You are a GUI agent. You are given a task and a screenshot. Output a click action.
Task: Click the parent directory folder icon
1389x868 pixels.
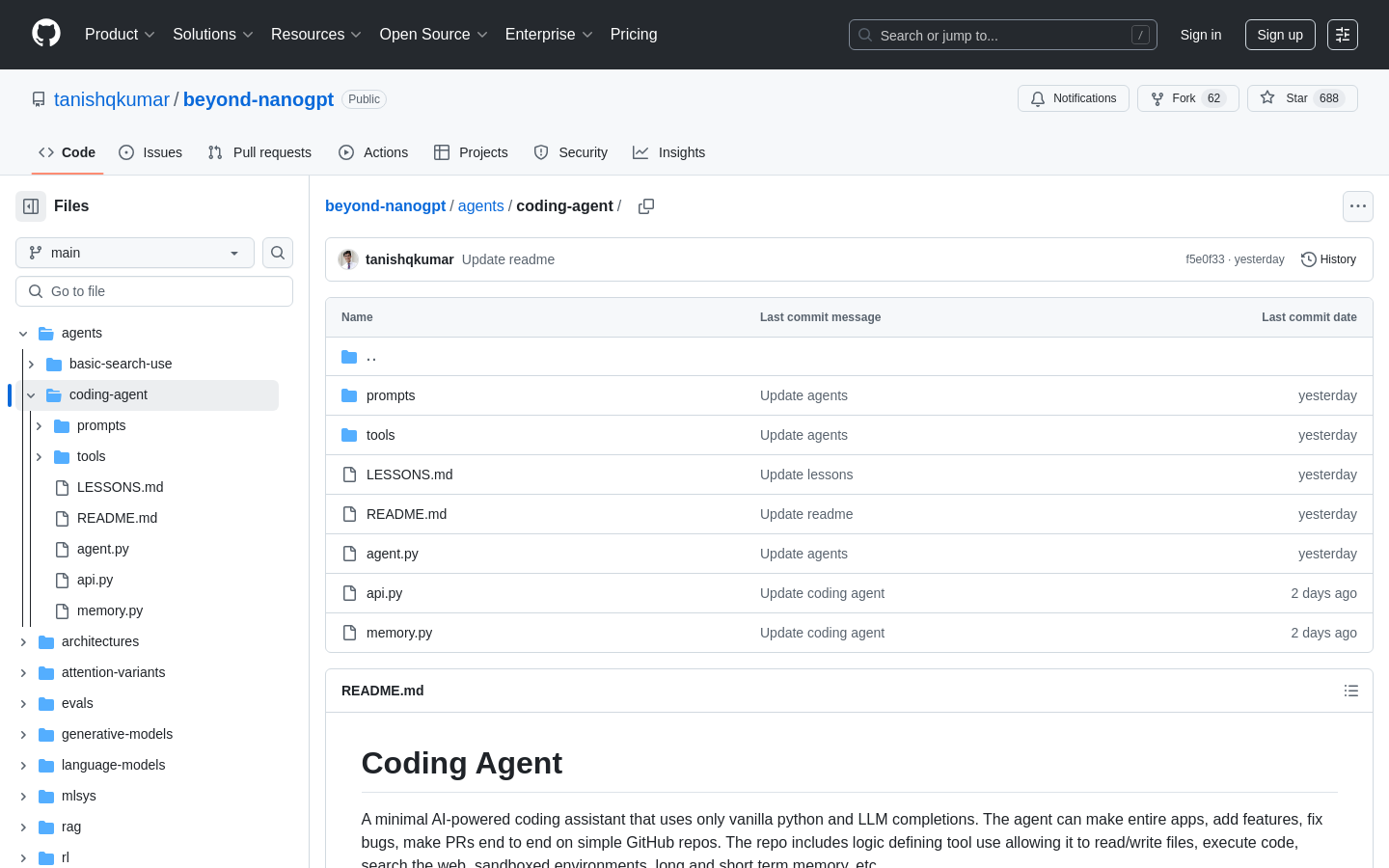(349, 357)
